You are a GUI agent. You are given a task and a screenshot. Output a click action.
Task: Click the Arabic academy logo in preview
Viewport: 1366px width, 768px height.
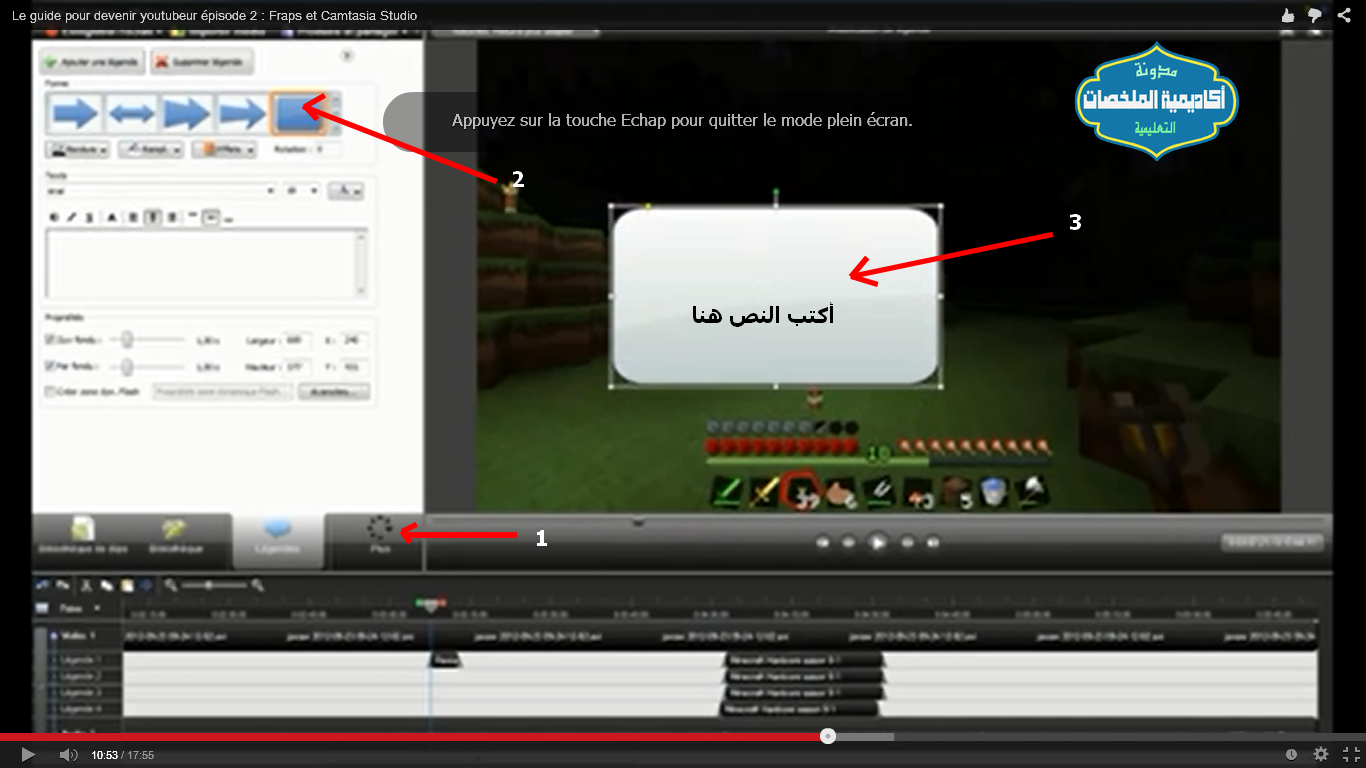pyautogui.click(x=1156, y=101)
